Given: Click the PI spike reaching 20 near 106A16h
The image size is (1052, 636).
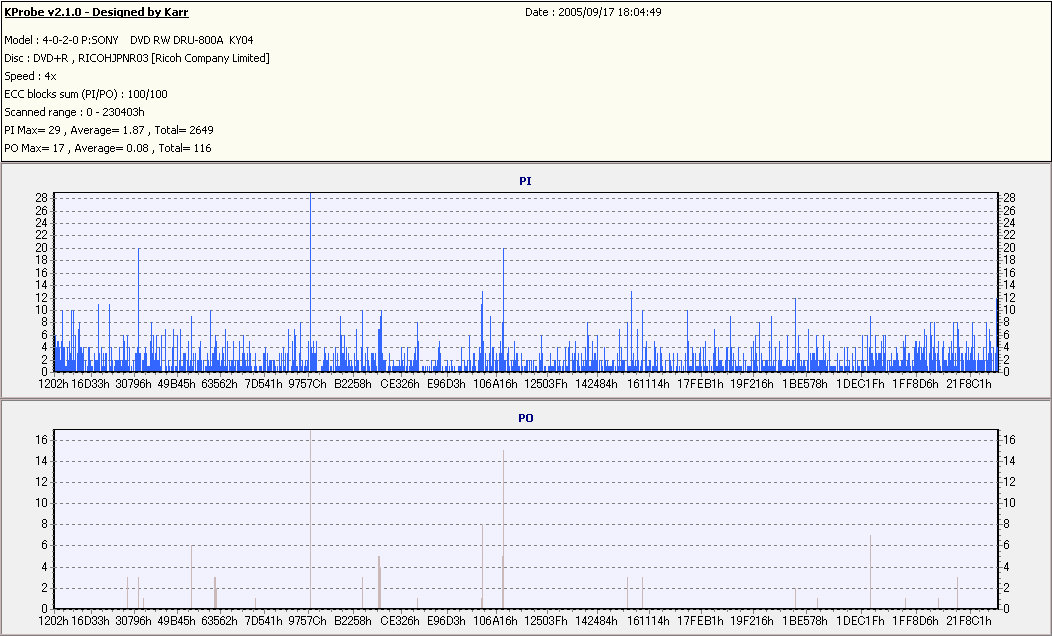Looking at the screenshot, I should pos(504,309).
